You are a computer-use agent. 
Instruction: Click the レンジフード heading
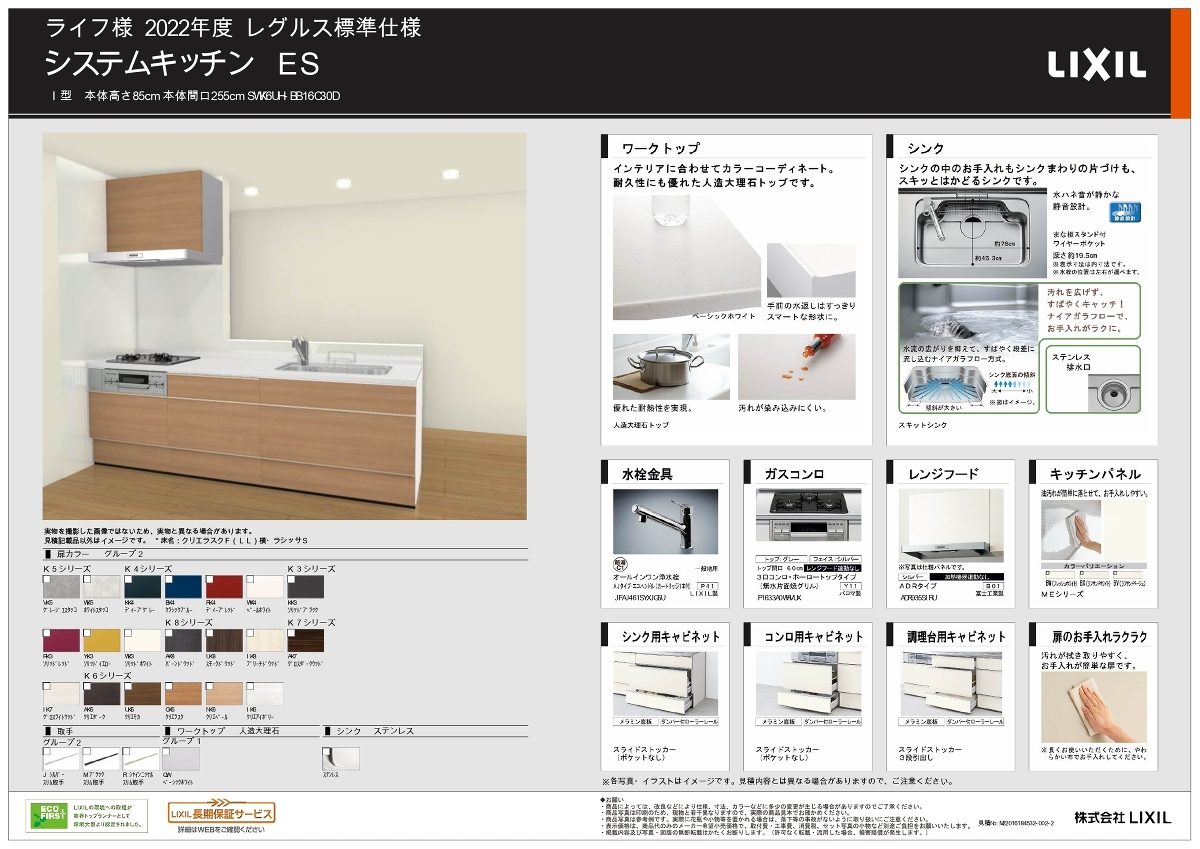[943, 474]
